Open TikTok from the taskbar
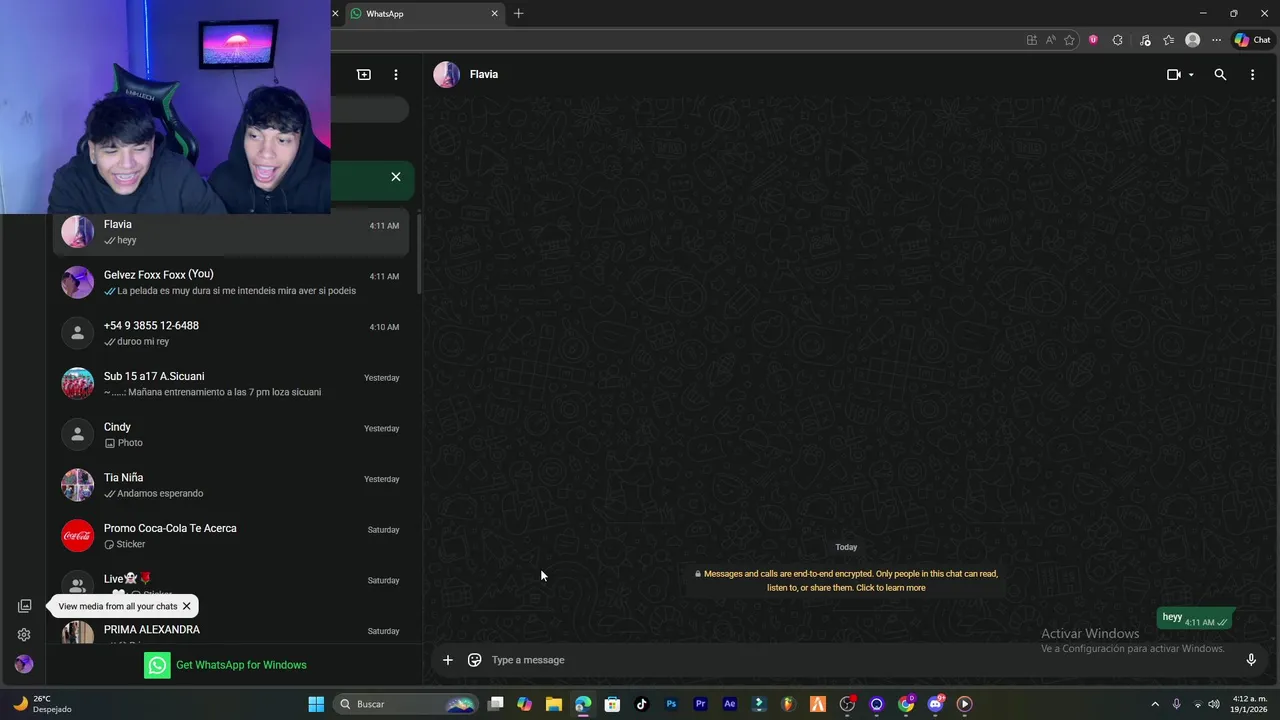This screenshot has height=720, width=1280. (642, 704)
